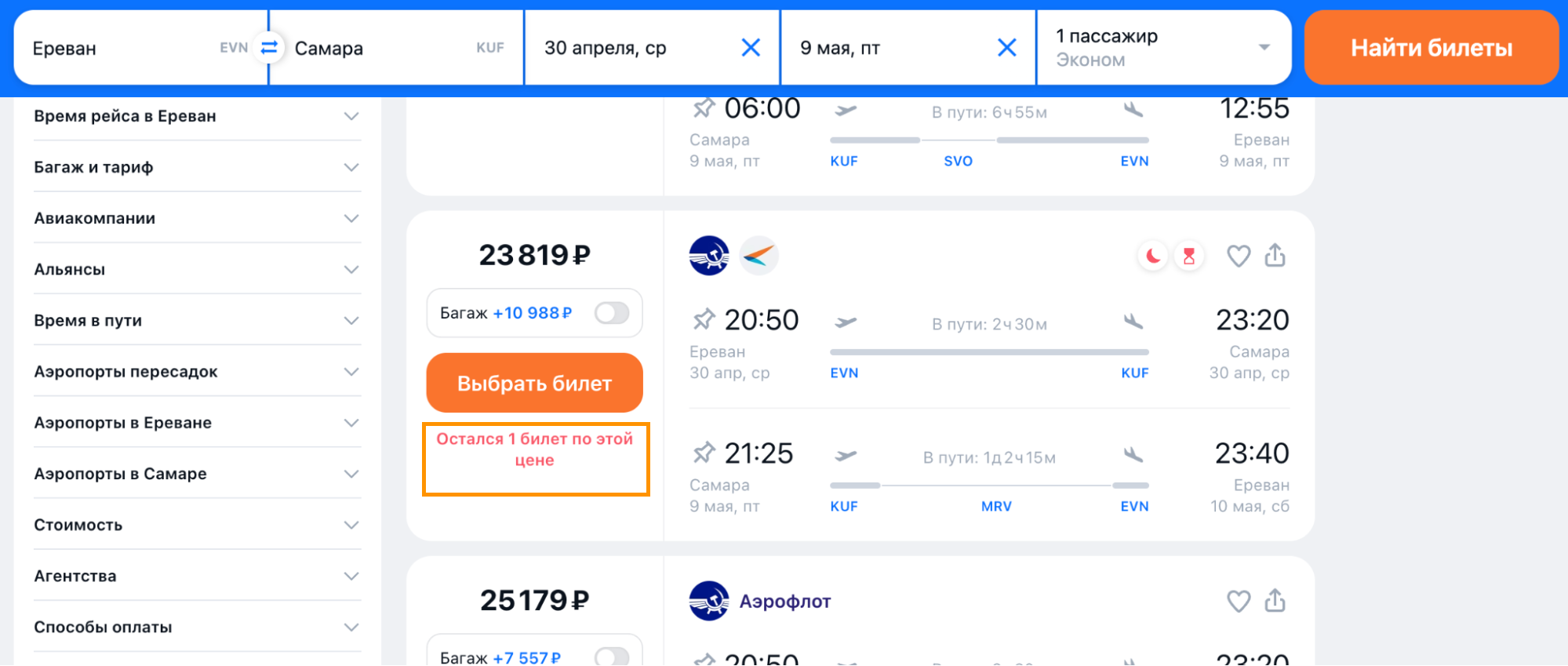The height and width of the screenshot is (666, 1568).
Task: Click the red hourglass long-layover icon
Action: (x=1189, y=256)
